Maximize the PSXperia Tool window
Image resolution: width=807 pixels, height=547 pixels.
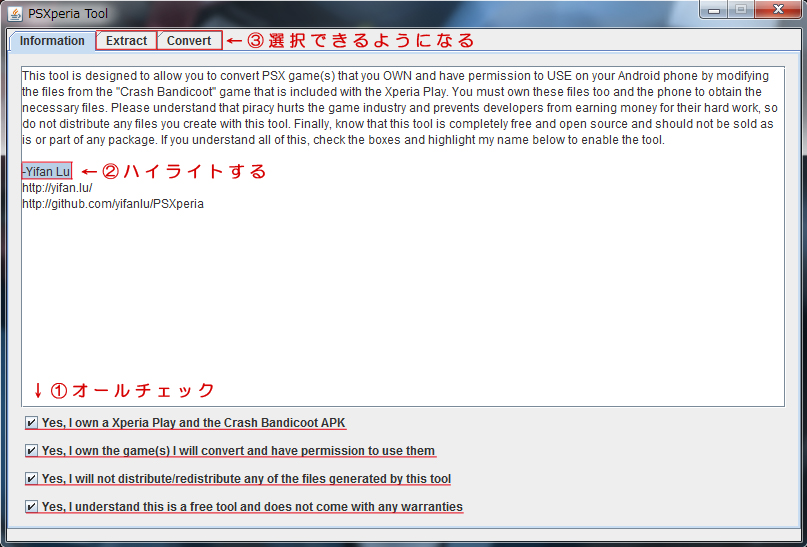point(741,10)
